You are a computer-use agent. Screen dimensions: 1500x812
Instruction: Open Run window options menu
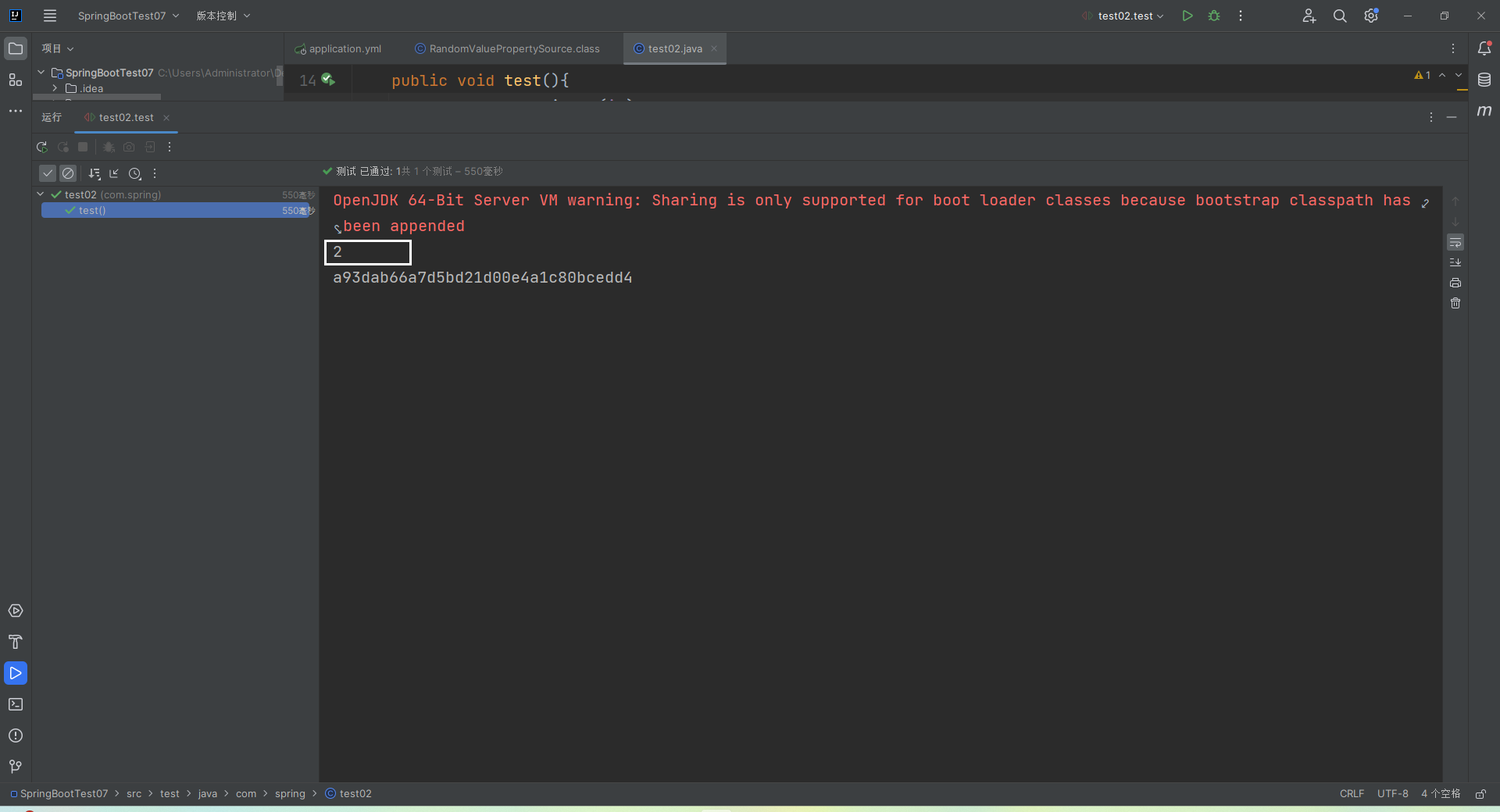1431,117
